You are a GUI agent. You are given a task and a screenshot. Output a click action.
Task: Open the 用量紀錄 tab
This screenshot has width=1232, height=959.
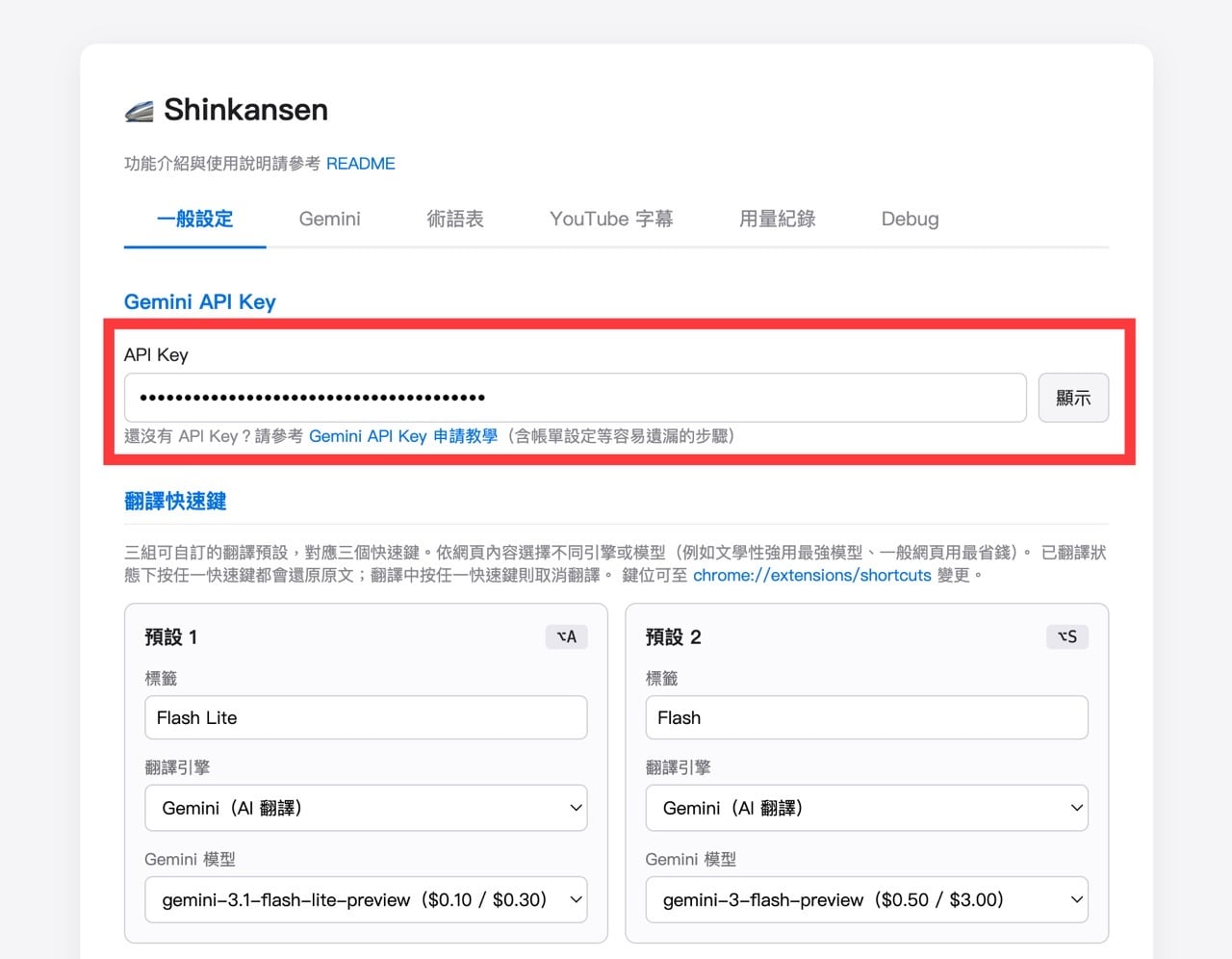click(x=777, y=220)
